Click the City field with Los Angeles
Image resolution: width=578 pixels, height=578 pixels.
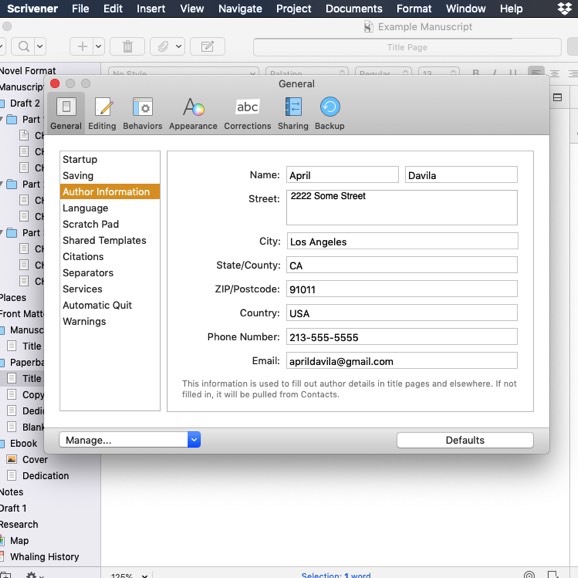402,241
